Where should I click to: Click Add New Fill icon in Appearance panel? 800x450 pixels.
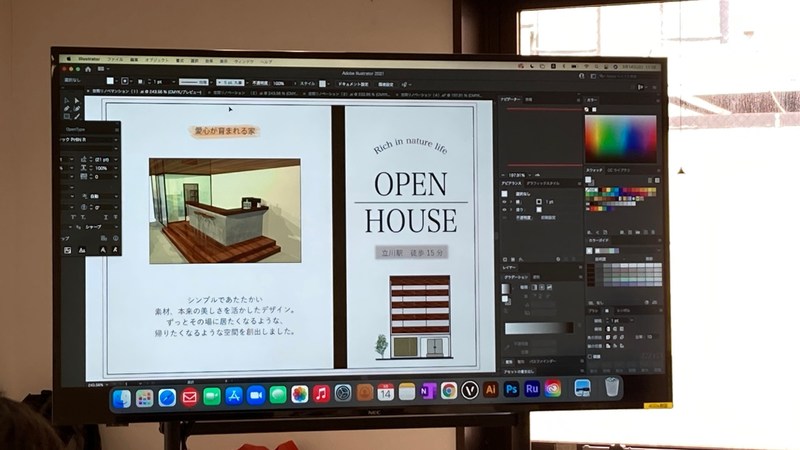coord(513,259)
